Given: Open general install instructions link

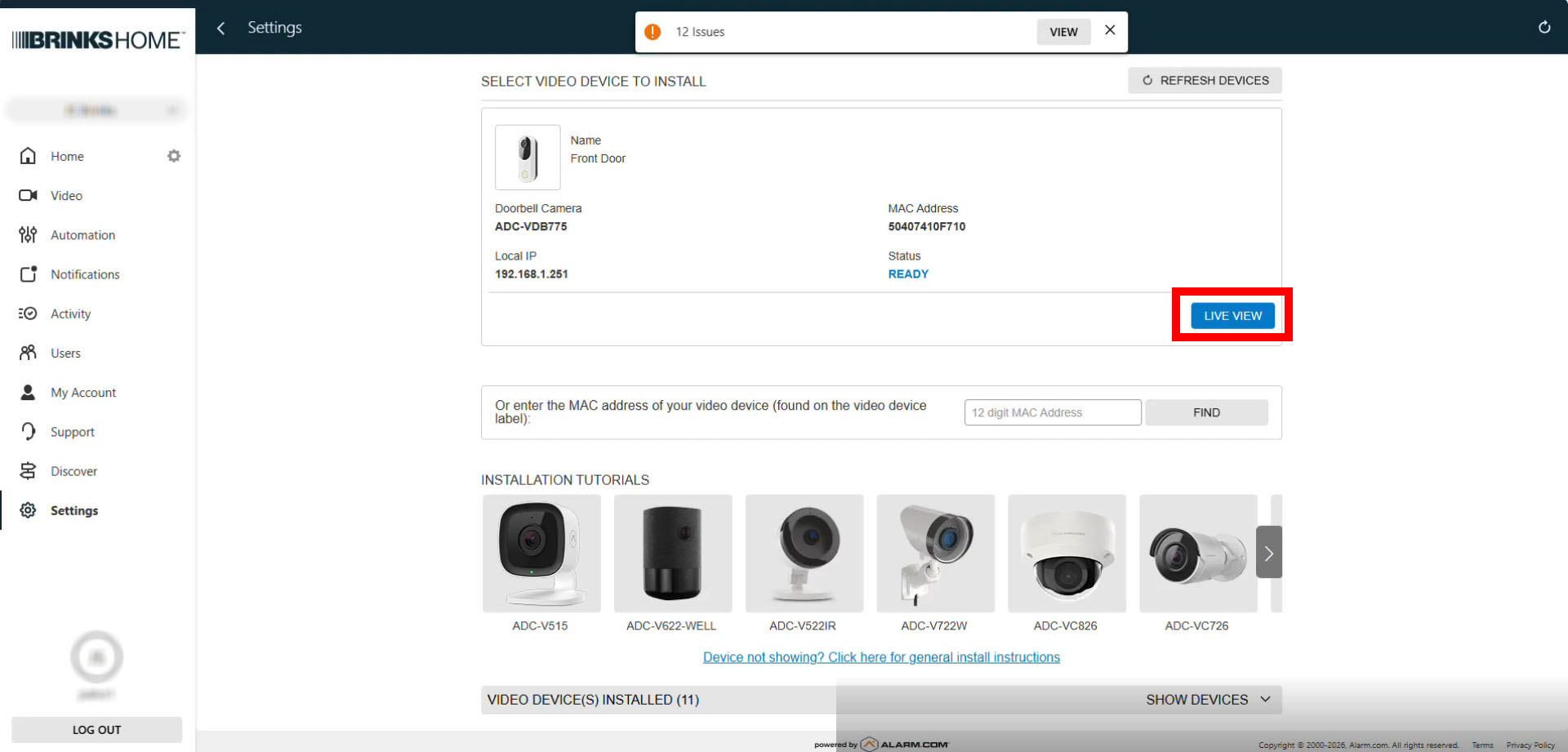Looking at the screenshot, I should pyautogui.click(x=881, y=657).
